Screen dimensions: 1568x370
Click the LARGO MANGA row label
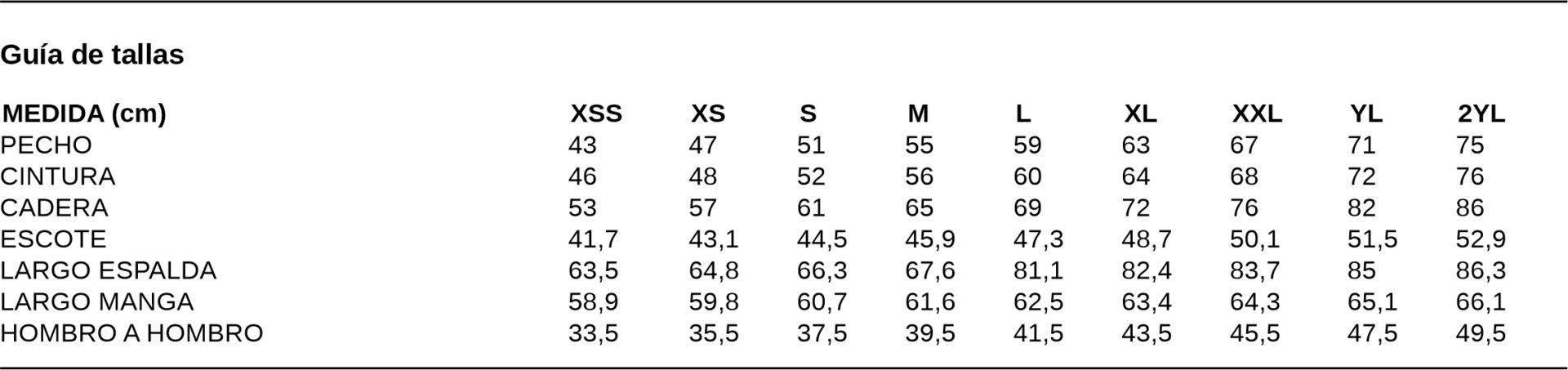coord(97,302)
